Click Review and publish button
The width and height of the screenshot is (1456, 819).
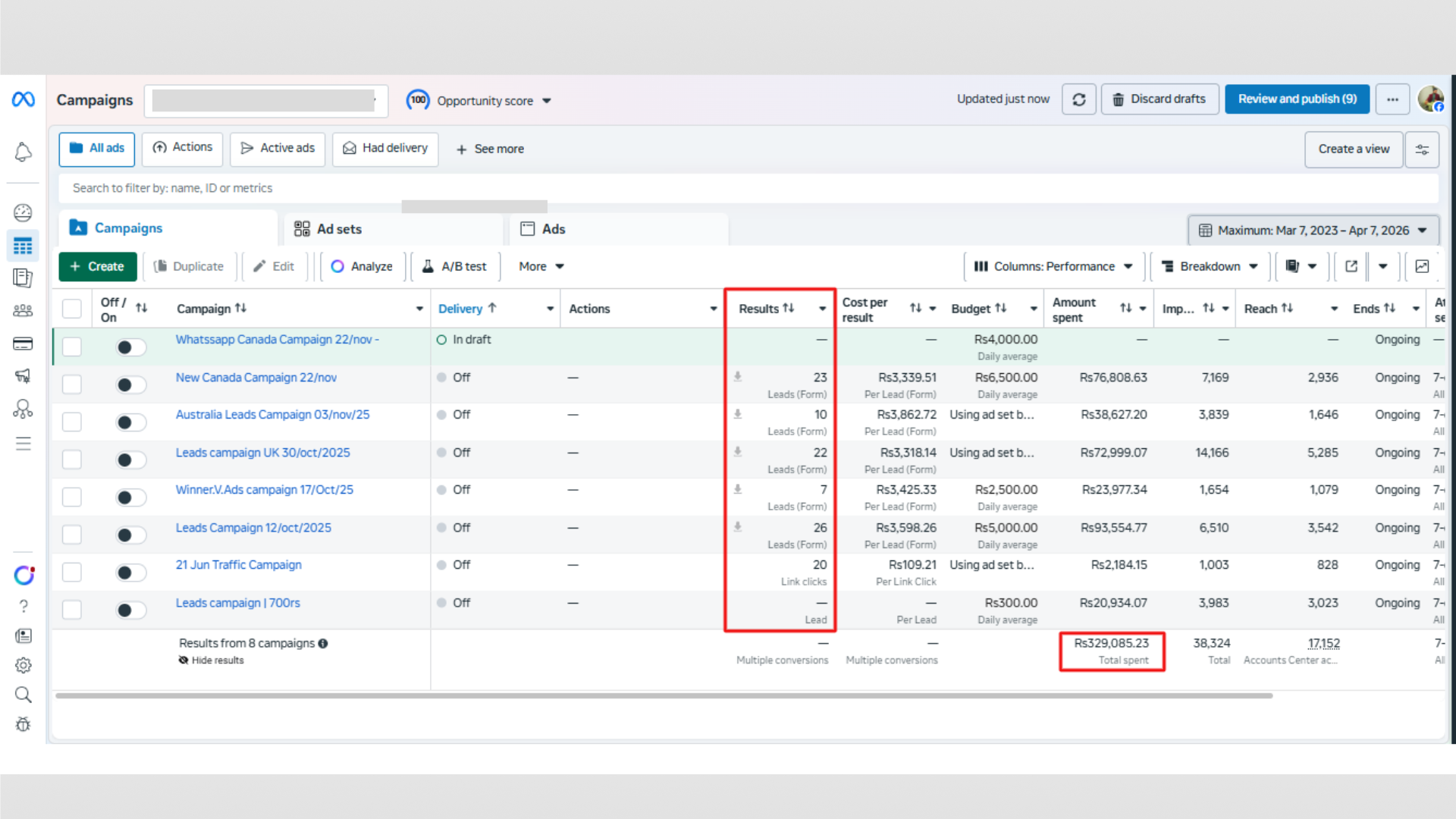click(1297, 99)
